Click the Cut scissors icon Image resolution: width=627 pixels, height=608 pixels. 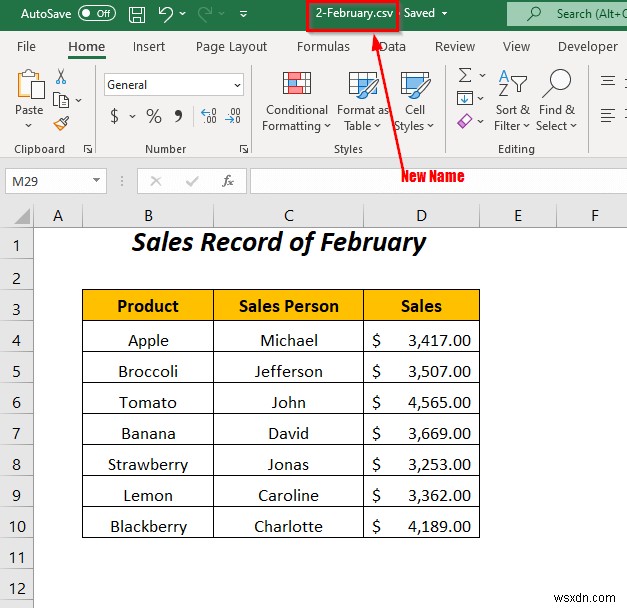click(61, 77)
